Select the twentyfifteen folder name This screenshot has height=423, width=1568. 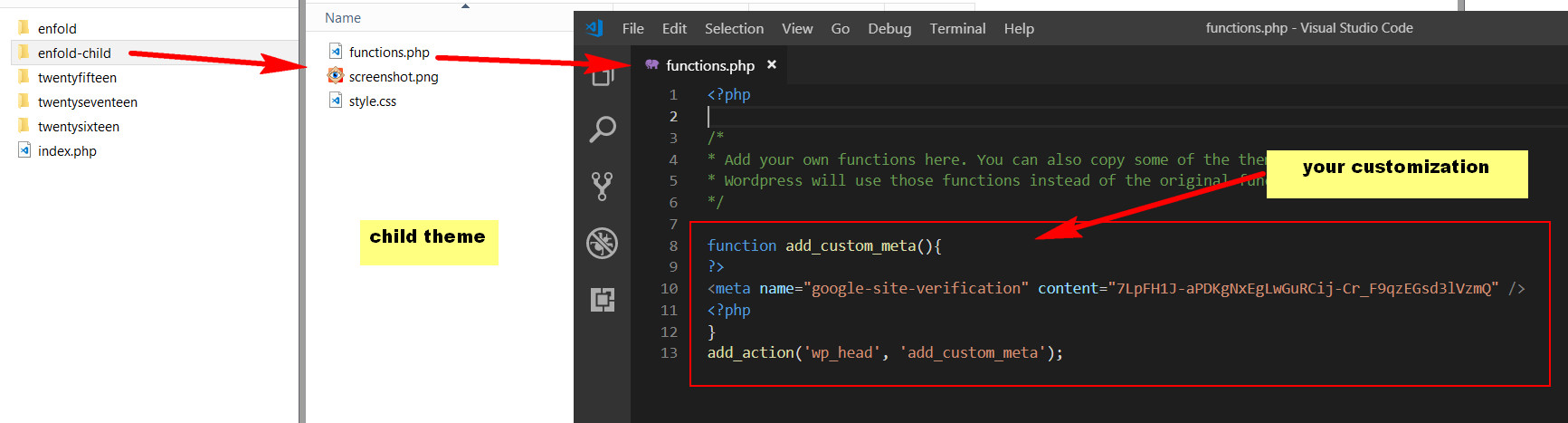[77, 77]
